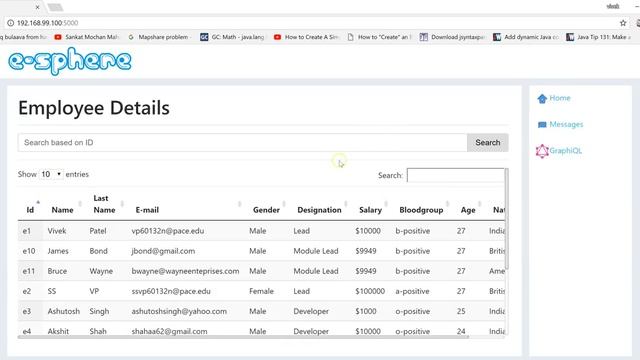Click e-mail ashutoshsingh@yahoo.com
The image size is (640, 360).
pyautogui.click(x=179, y=311)
